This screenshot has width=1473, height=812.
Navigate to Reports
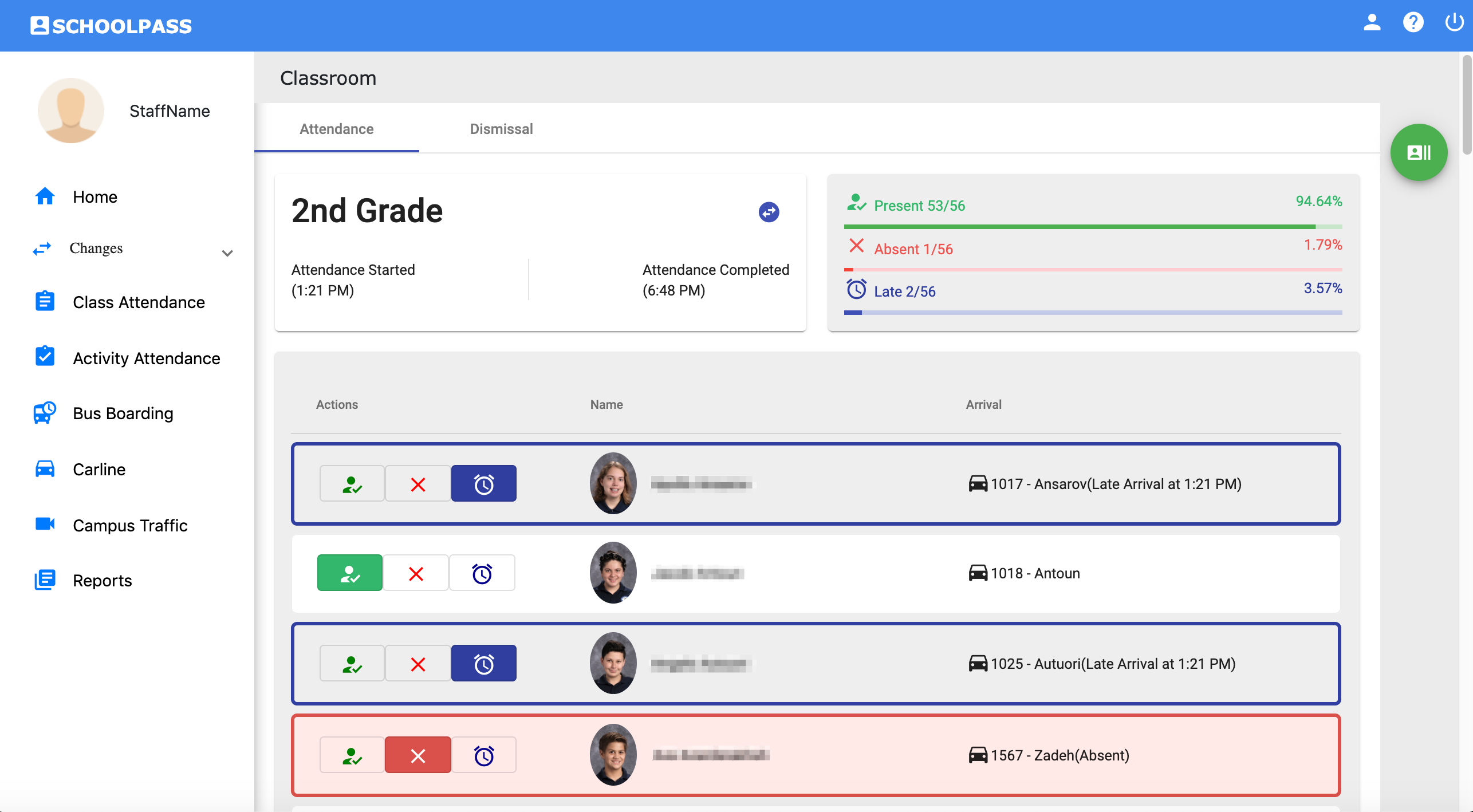(x=102, y=580)
